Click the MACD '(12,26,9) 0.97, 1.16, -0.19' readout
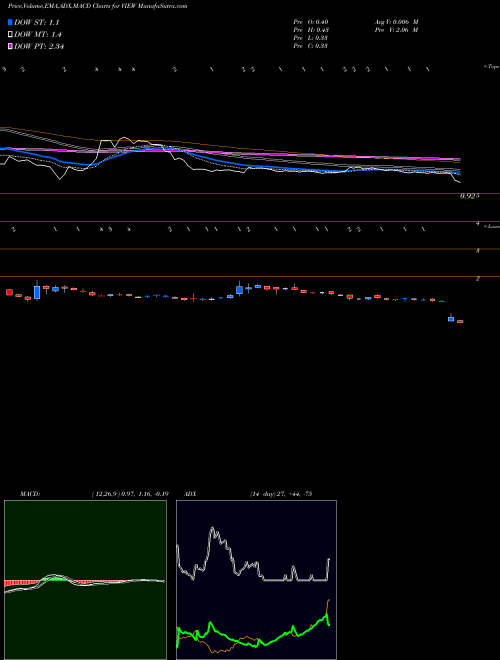The height and width of the screenshot is (660, 500). pyautogui.click(x=130, y=494)
